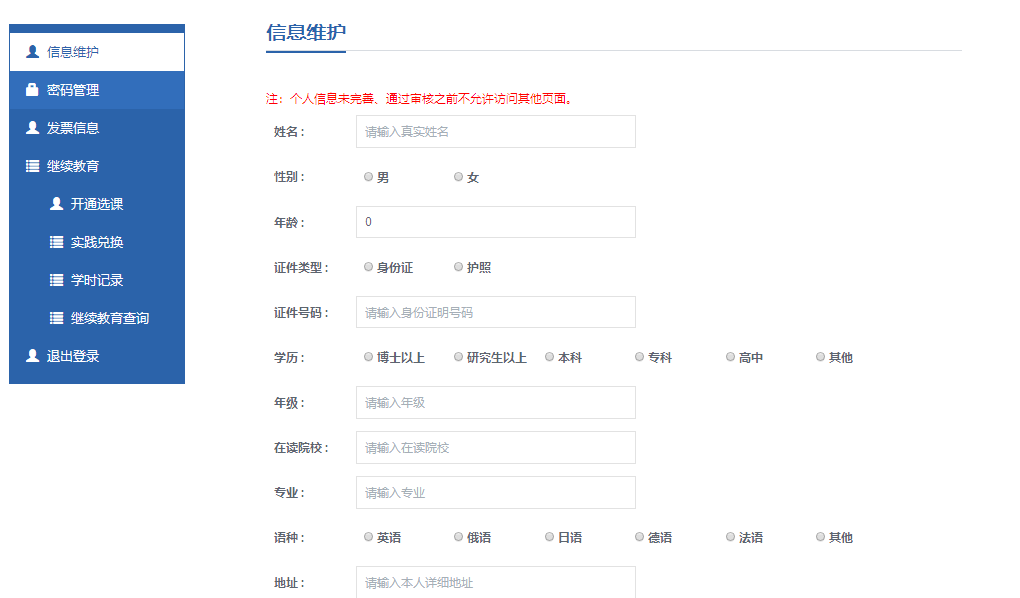This screenshot has width=1020, height=598.
Task: Click the list icon beside 继续教育
Action: pyautogui.click(x=33, y=166)
